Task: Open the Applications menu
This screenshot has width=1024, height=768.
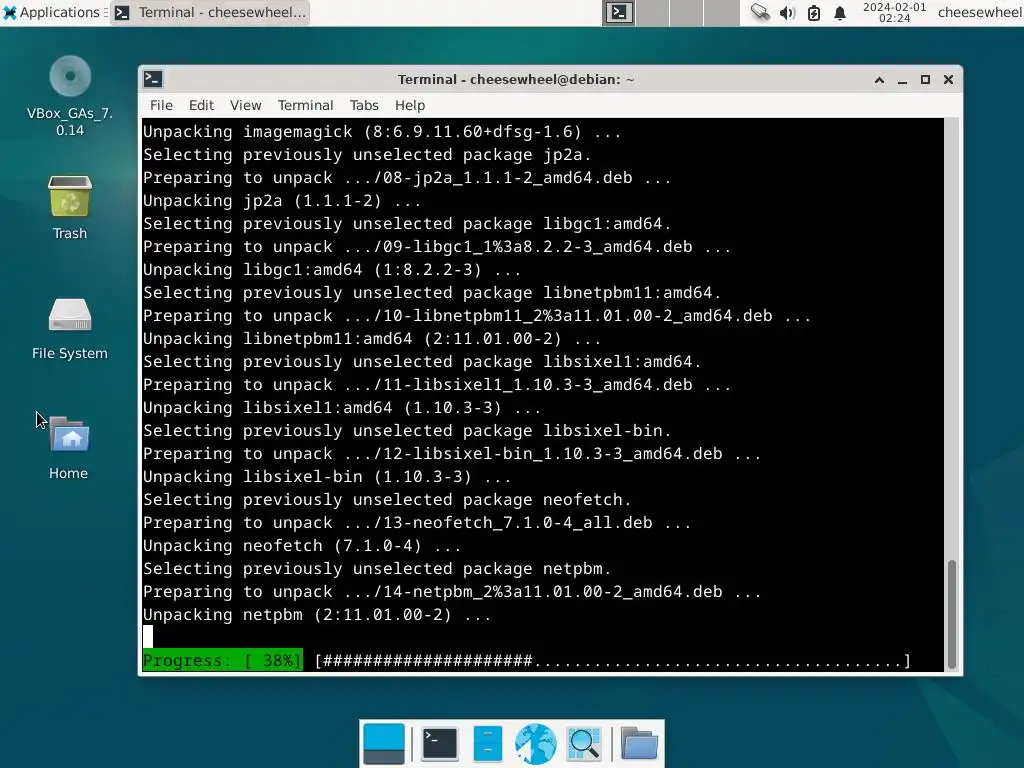Action: [x=51, y=12]
